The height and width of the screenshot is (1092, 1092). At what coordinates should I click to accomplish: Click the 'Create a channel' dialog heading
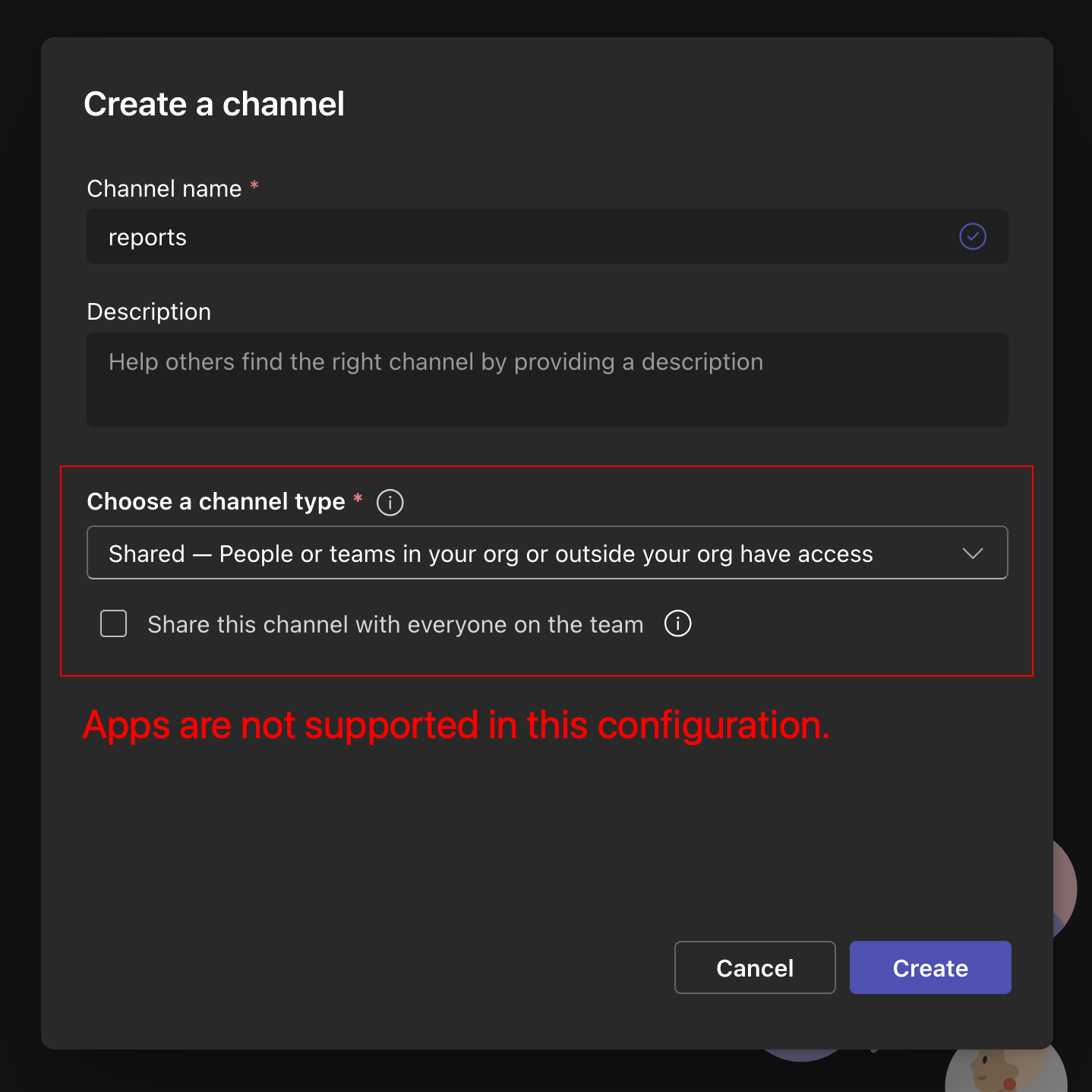[214, 104]
